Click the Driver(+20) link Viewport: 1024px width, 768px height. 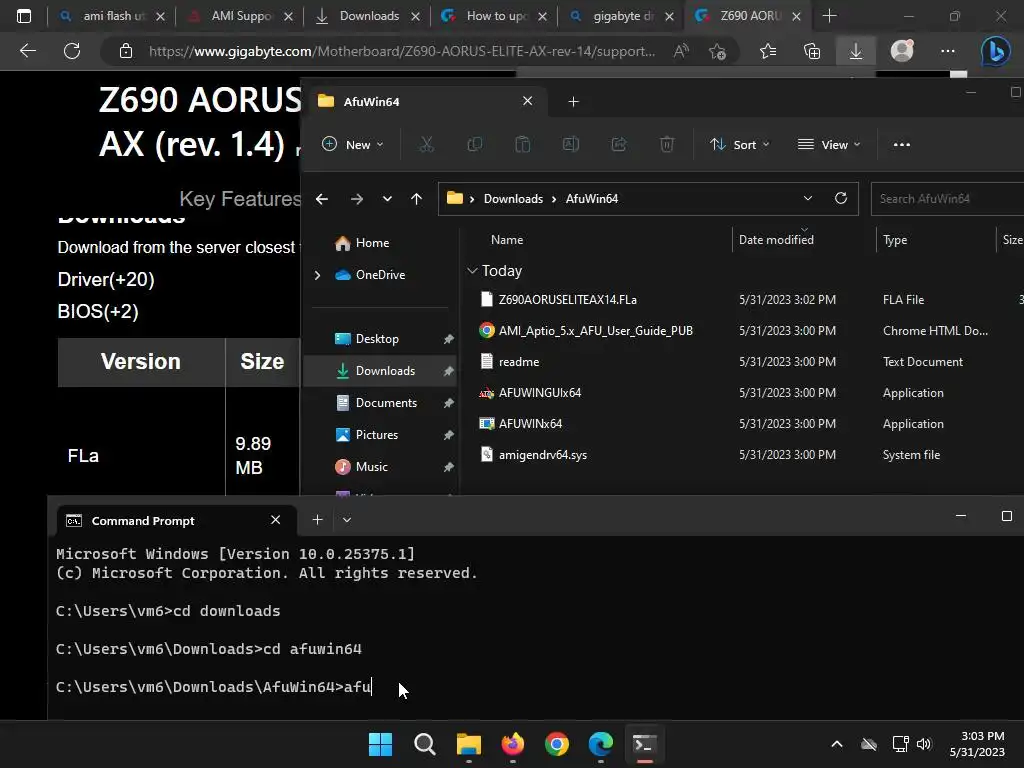[x=106, y=280]
